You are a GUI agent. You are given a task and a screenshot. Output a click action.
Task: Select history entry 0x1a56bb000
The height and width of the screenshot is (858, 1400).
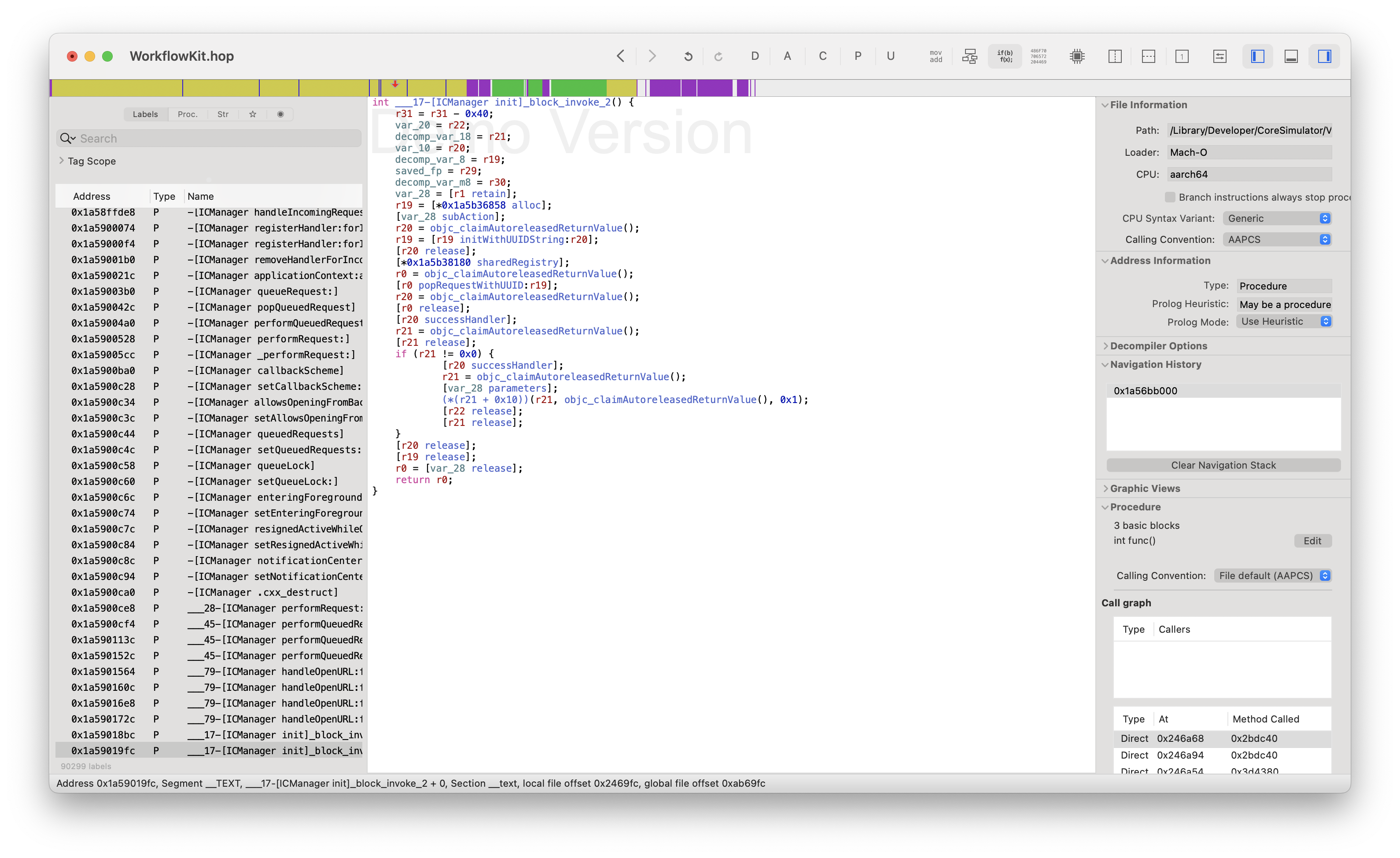pyautogui.click(x=1223, y=391)
